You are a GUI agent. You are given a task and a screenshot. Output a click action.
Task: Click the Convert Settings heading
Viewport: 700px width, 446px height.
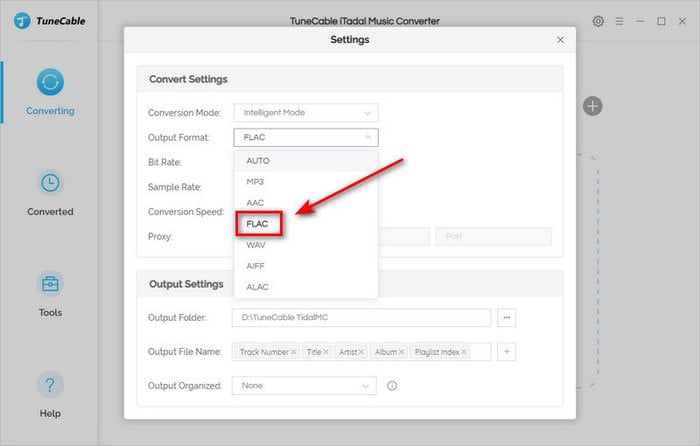pyautogui.click(x=188, y=79)
